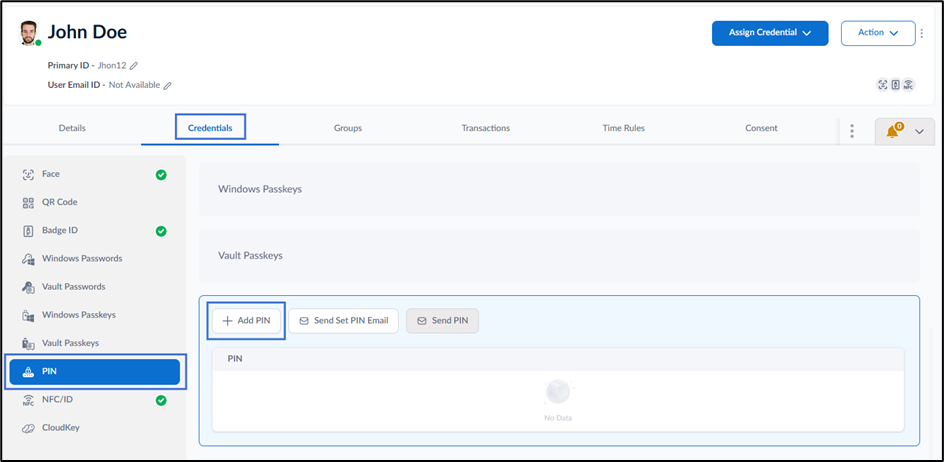This screenshot has height=462, width=944.
Task: Expand the Vault Passkeys panel
Action: pyautogui.click(x=559, y=255)
